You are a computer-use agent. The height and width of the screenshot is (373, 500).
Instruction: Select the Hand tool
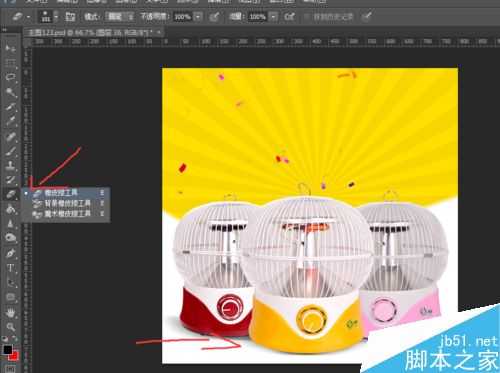pyautogui.click(x=11, y=313)
